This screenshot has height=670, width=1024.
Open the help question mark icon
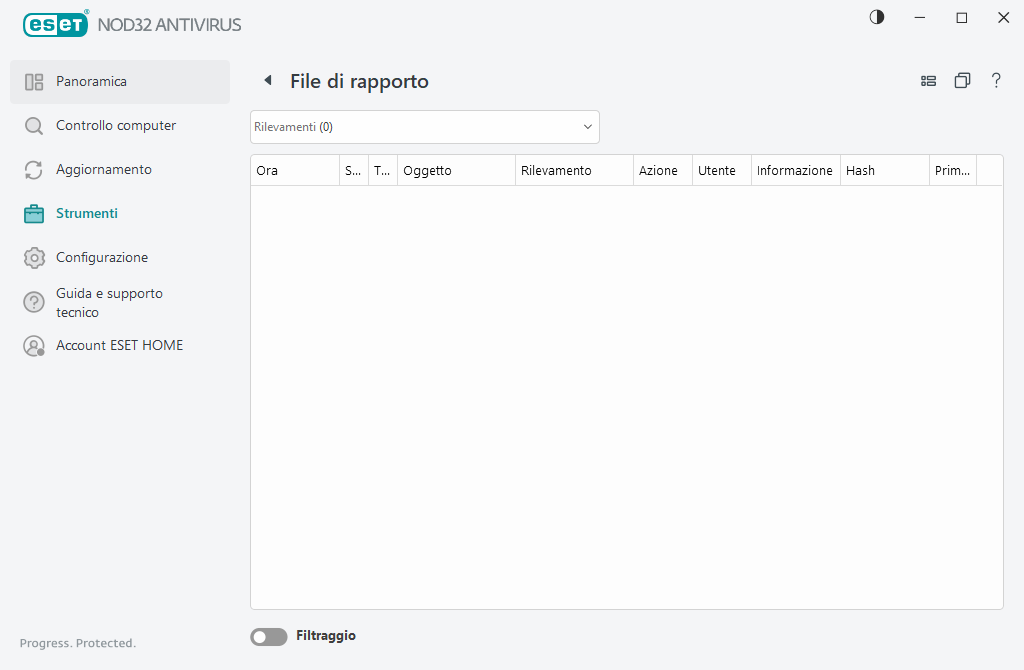(996, 81)
